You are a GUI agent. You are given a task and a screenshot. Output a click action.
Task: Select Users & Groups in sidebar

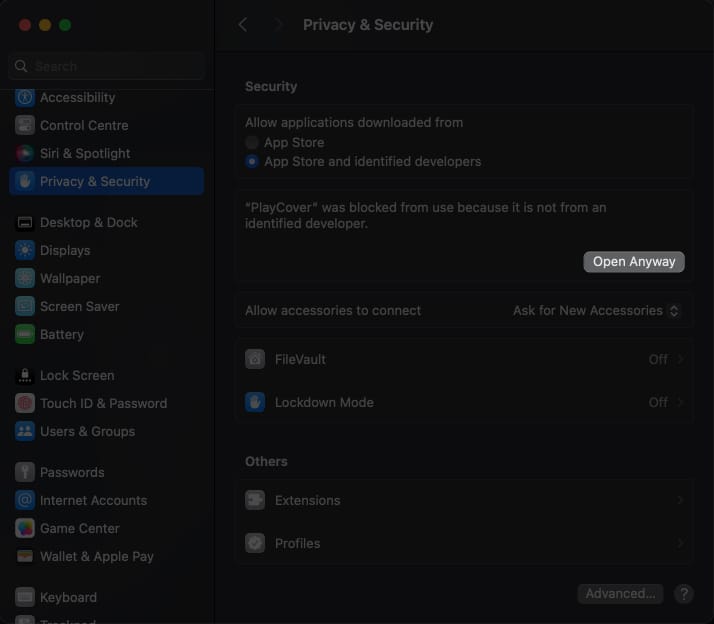(107, 431)
